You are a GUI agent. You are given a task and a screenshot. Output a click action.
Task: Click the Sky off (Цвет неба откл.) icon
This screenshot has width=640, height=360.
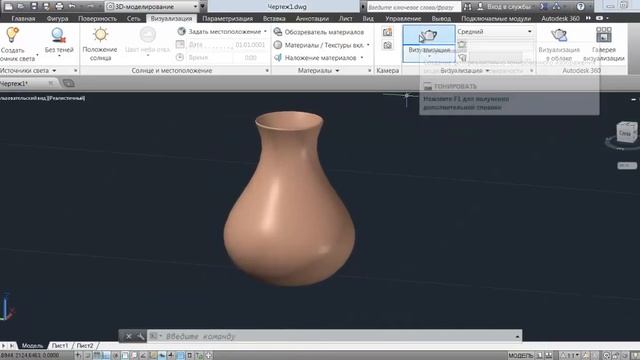[147, 35]
